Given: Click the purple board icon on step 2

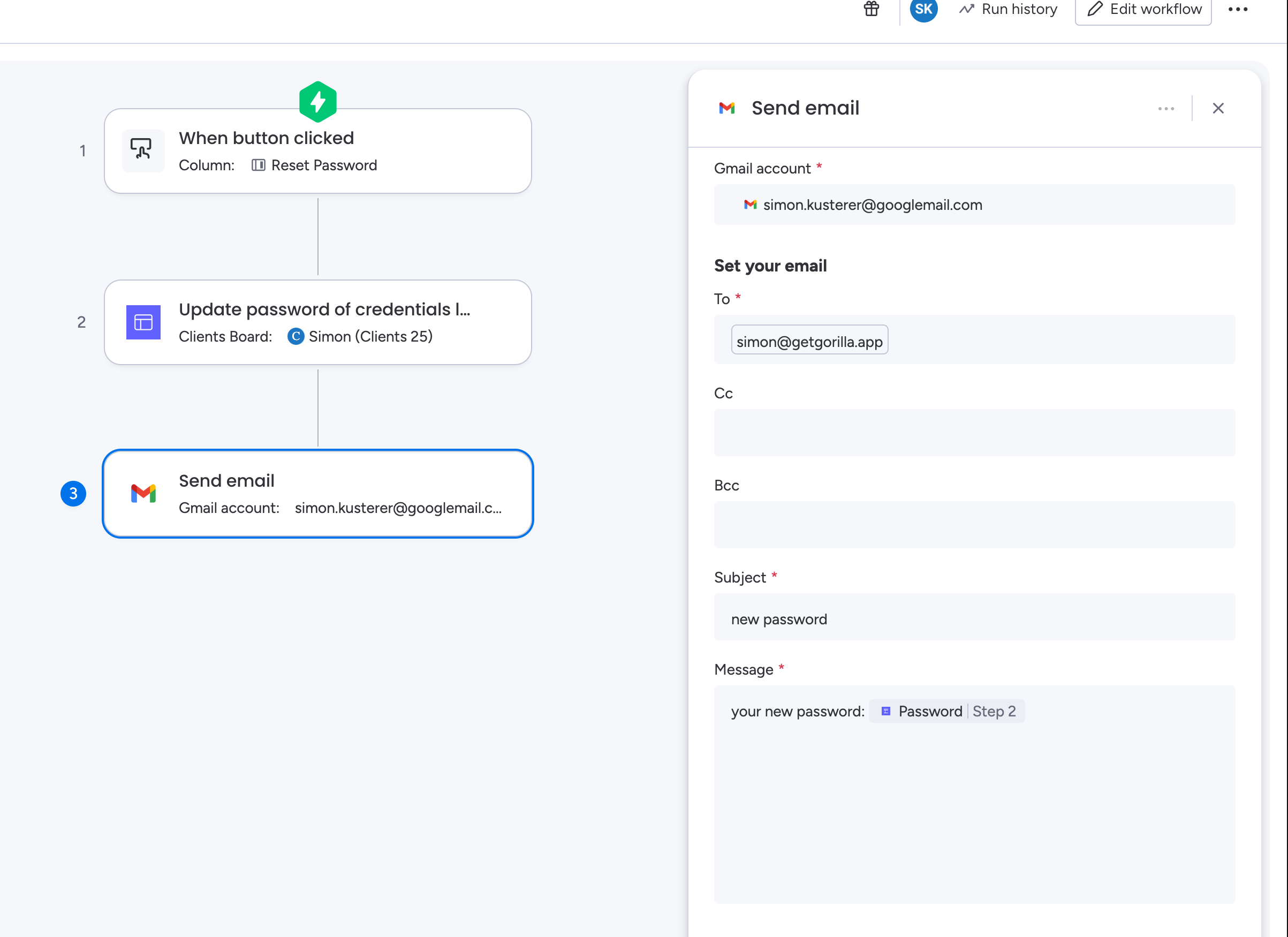Looking at the screenshot, I should click(142, 322).
